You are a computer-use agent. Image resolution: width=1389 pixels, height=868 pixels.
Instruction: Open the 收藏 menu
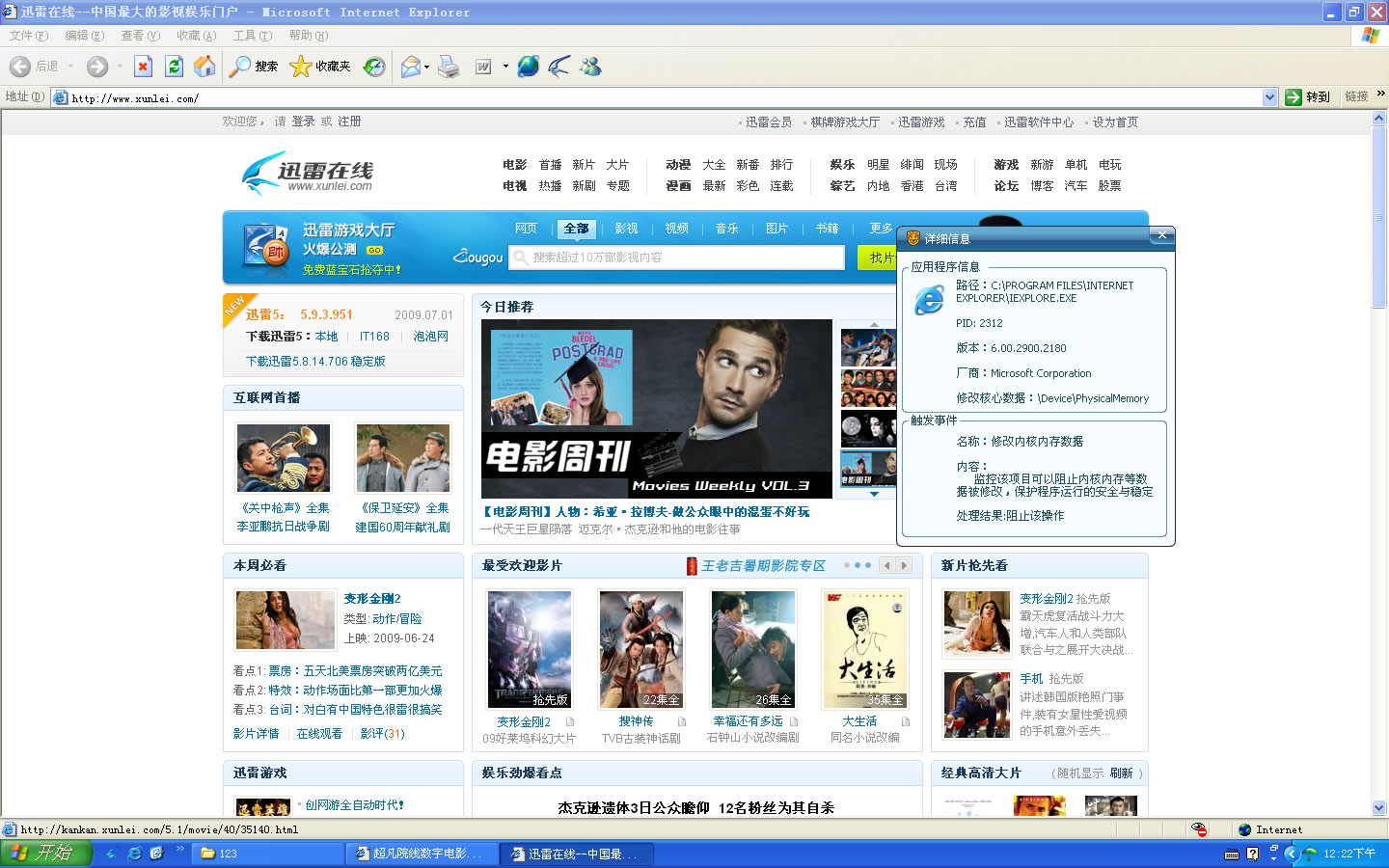196,36
